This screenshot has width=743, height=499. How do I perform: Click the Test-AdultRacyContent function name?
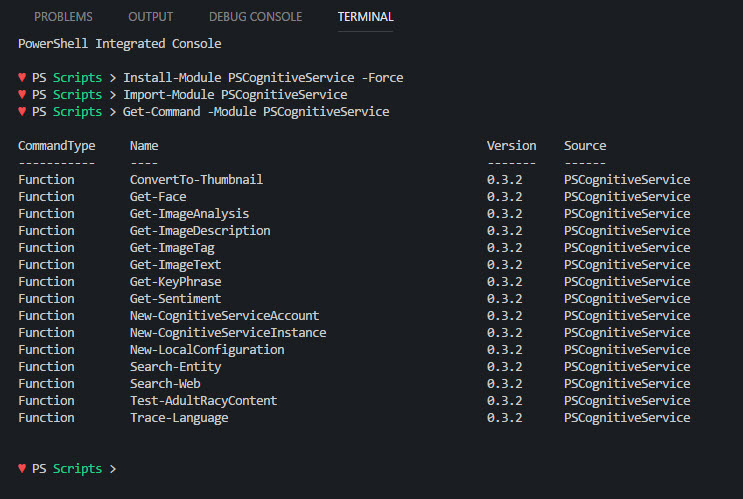coord(203,401)
